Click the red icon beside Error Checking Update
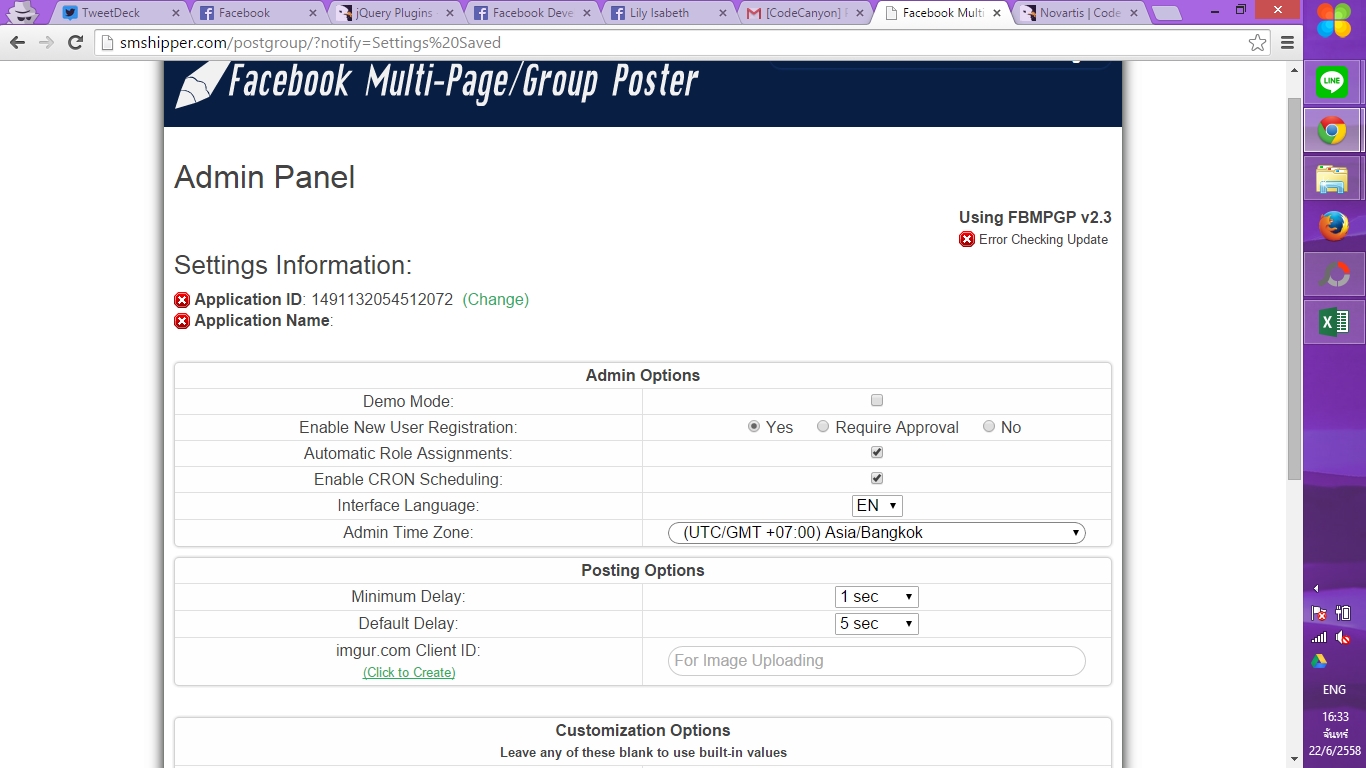The height and width of the screenshot is (768, 1366). point(967,239)
